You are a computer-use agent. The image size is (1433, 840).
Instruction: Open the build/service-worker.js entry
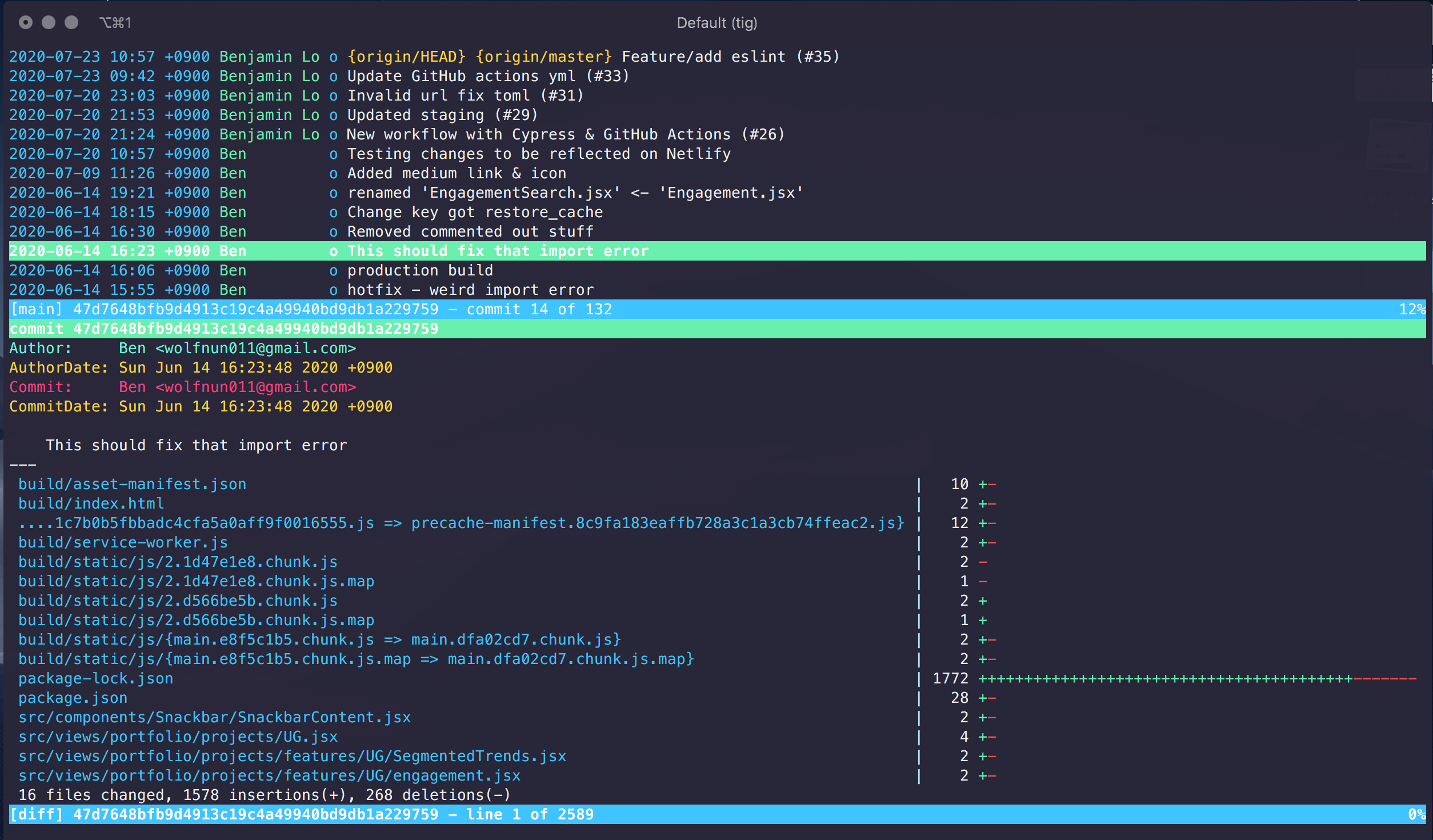123,542
